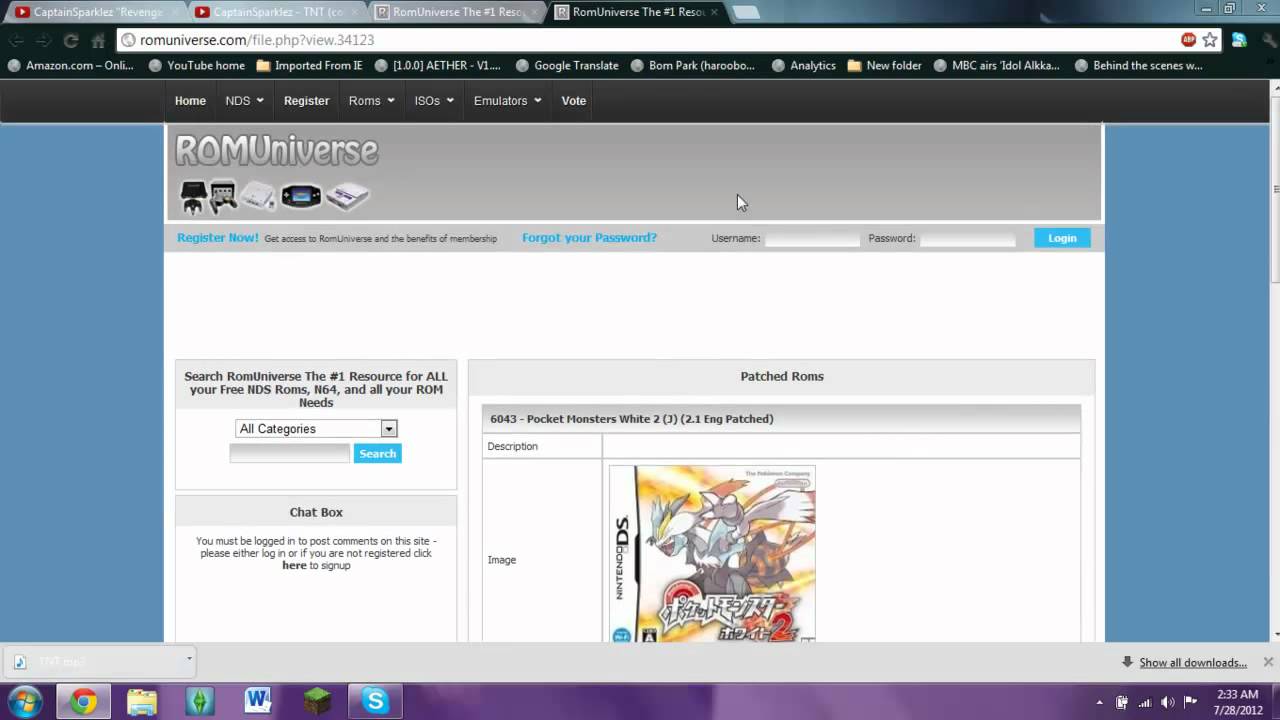The image size is (1280, 720).
Task: Open Imported From IE bookmarks folder
Action: [309, 66]
